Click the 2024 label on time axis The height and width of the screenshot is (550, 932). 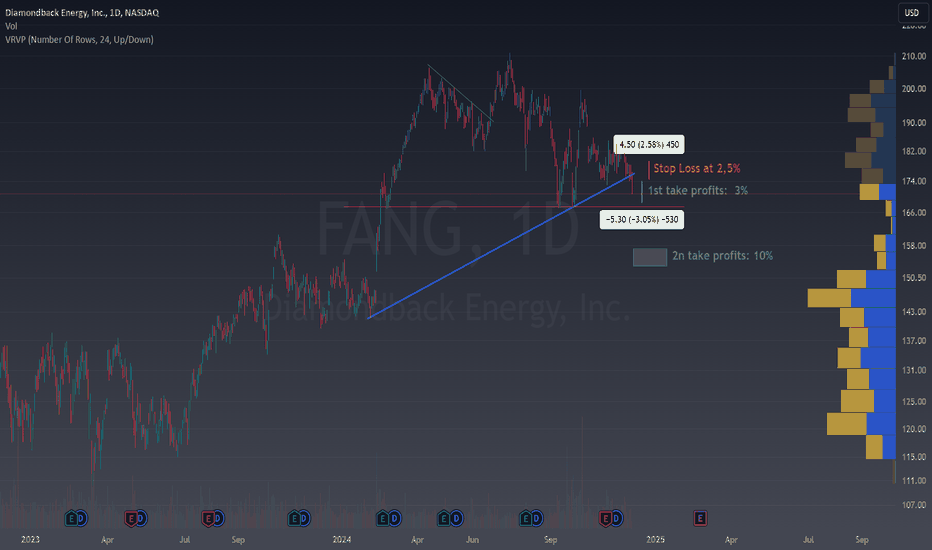[342, 540]
